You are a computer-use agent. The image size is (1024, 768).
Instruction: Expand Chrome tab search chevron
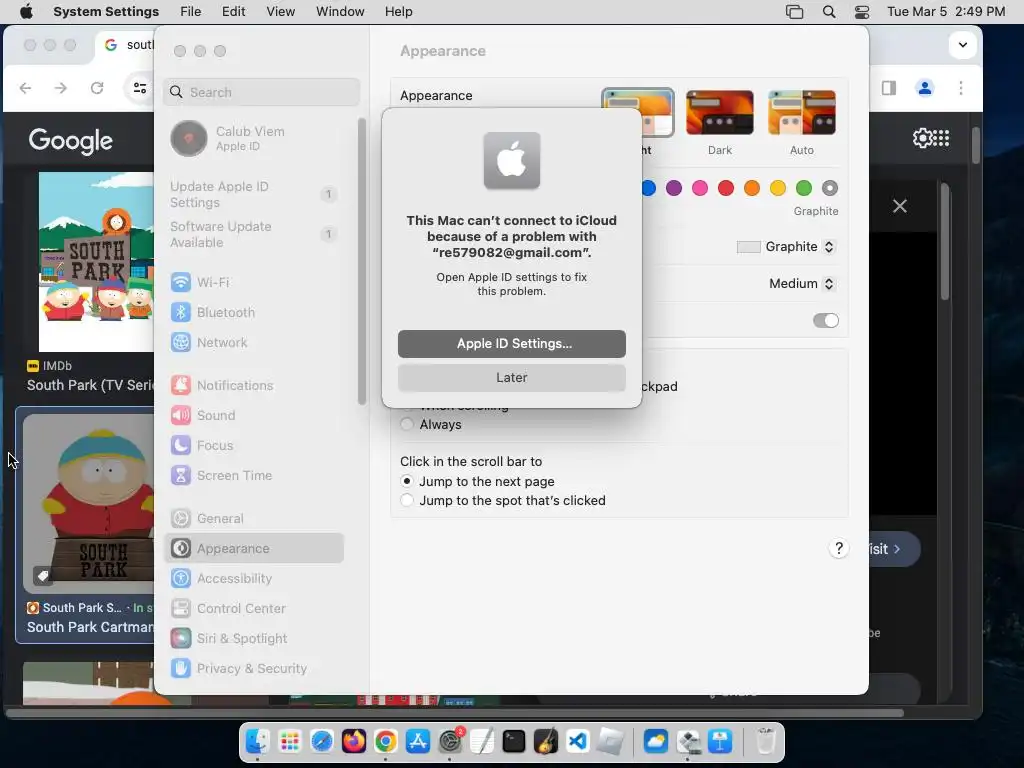(963, 44)
